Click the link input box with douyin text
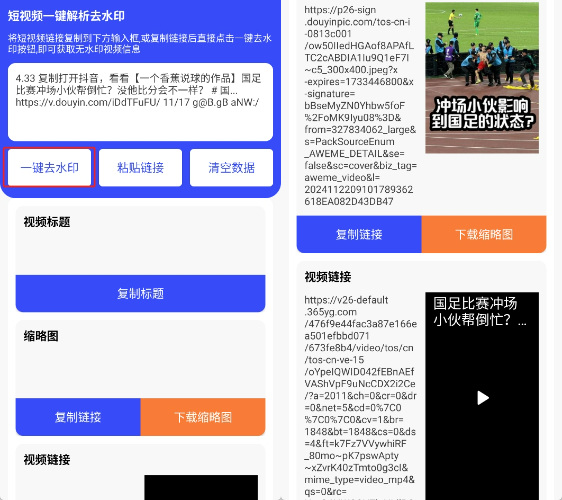The height and width of the screenshot is (500, 562). tap(140, 102)
